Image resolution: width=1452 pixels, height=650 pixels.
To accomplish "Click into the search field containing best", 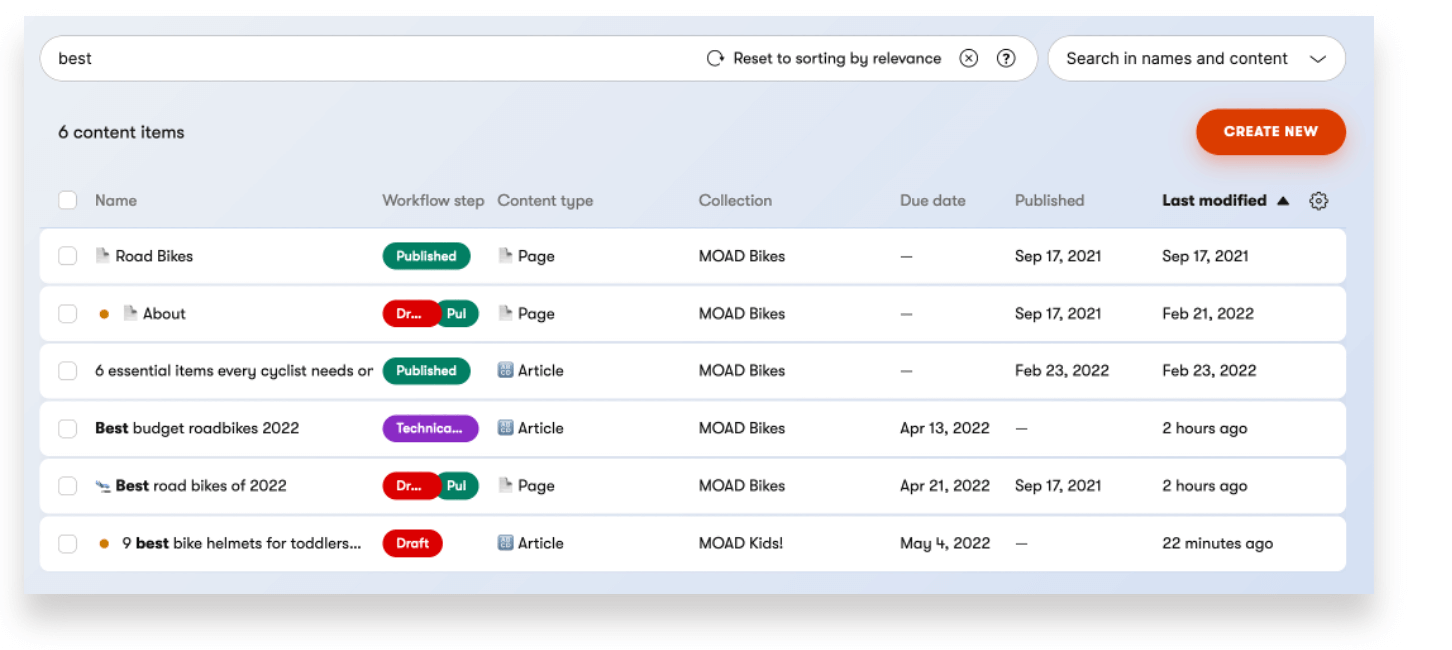I will (x=370, y=59).
